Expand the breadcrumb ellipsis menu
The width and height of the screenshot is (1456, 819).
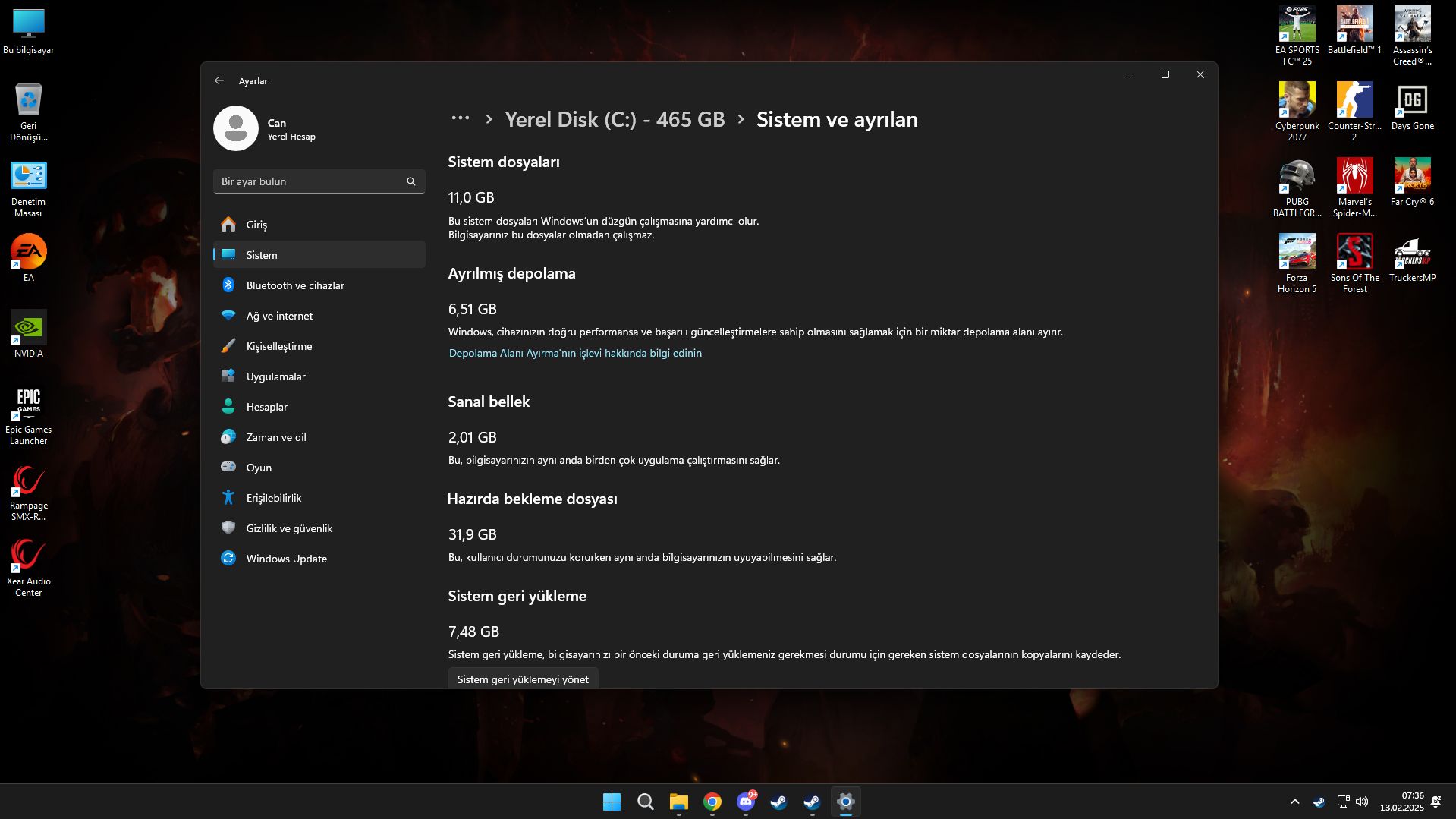460,118
